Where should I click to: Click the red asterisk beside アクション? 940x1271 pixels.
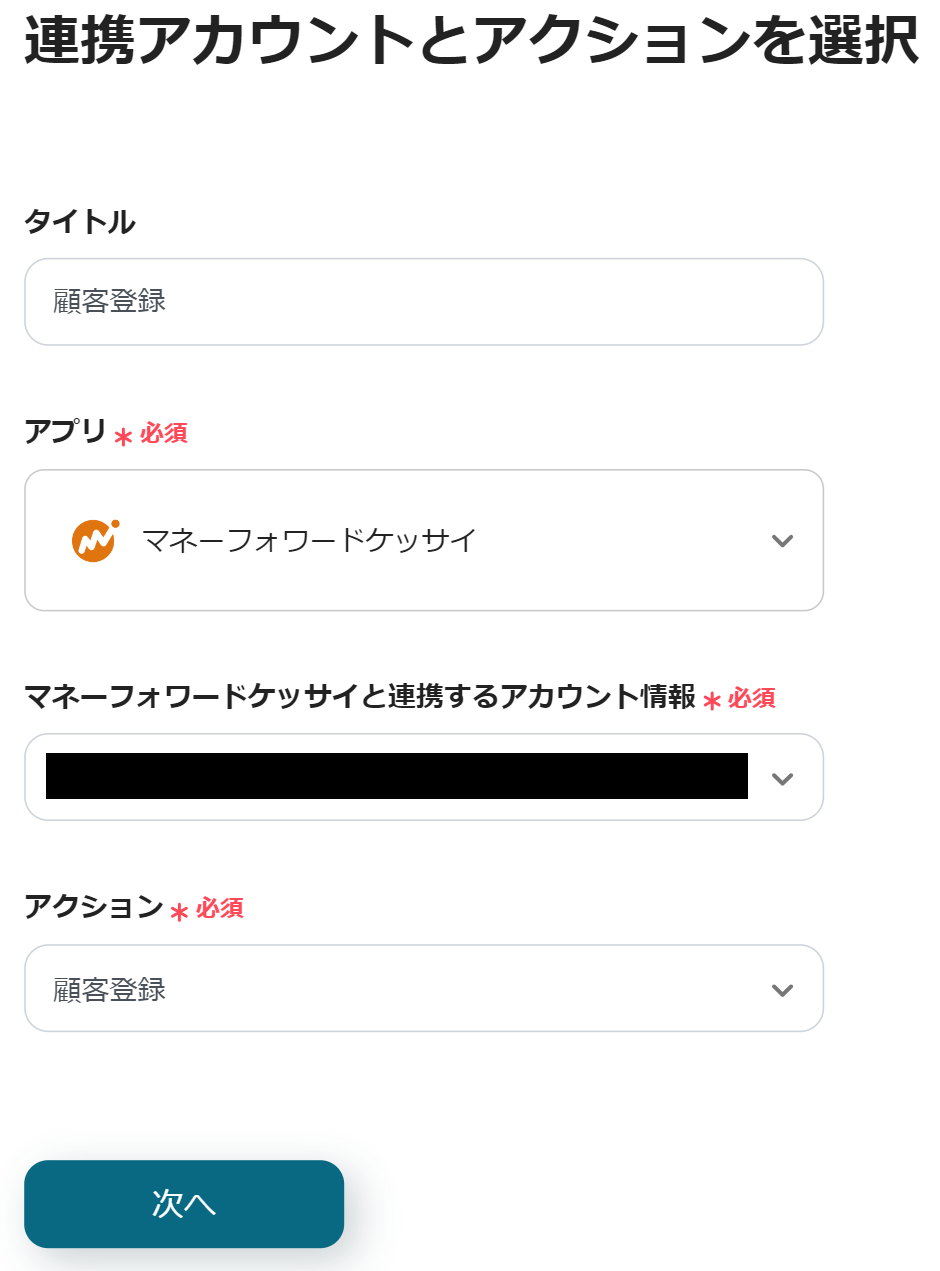click(180, 912)
